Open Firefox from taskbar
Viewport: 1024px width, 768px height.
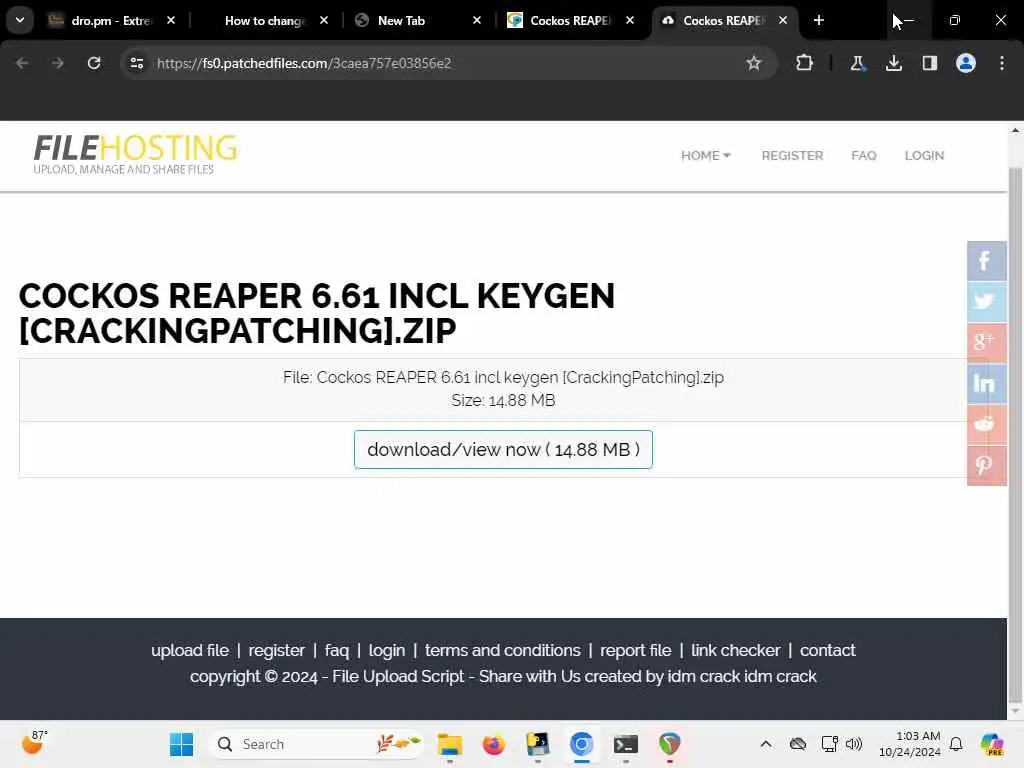[x=493, y=744]
